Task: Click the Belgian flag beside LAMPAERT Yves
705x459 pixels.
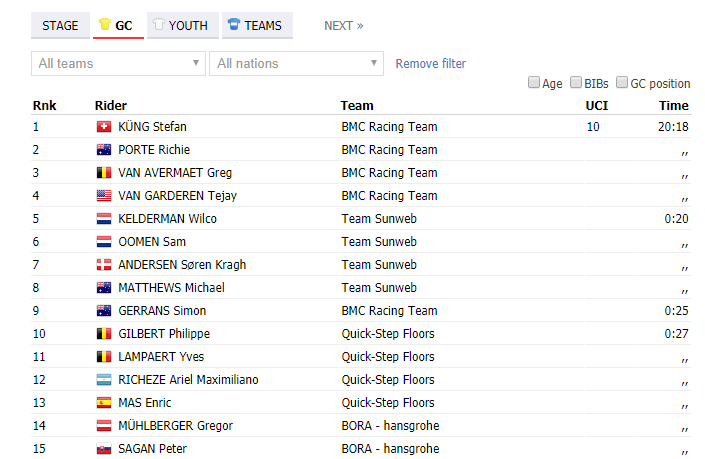Action: point(104,357)
